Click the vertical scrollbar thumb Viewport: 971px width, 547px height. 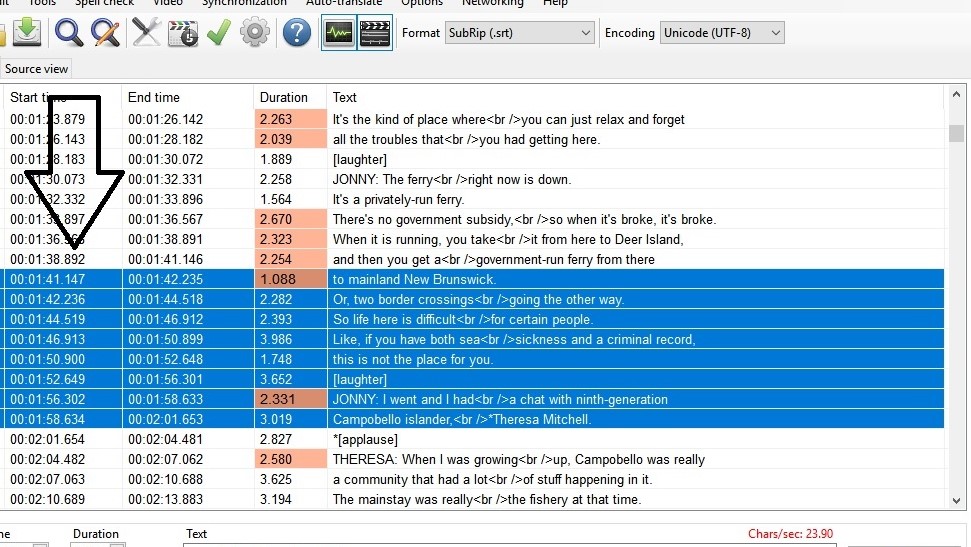click(x=956, y=133)
